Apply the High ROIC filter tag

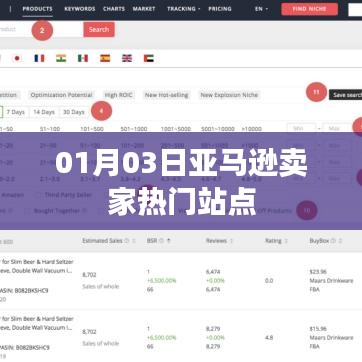(x=118, y=95)
